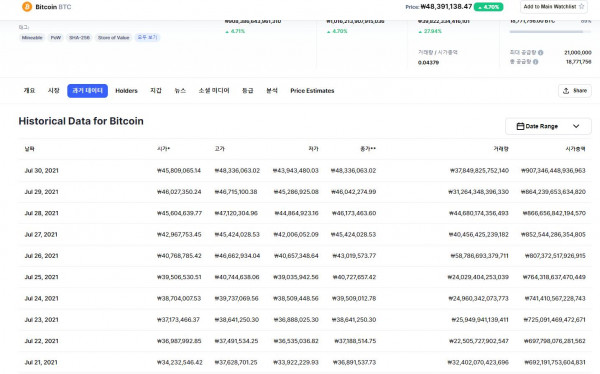Click the 종가** column header
This screenshot has width=600, height=374.
(x=368, y=149)
